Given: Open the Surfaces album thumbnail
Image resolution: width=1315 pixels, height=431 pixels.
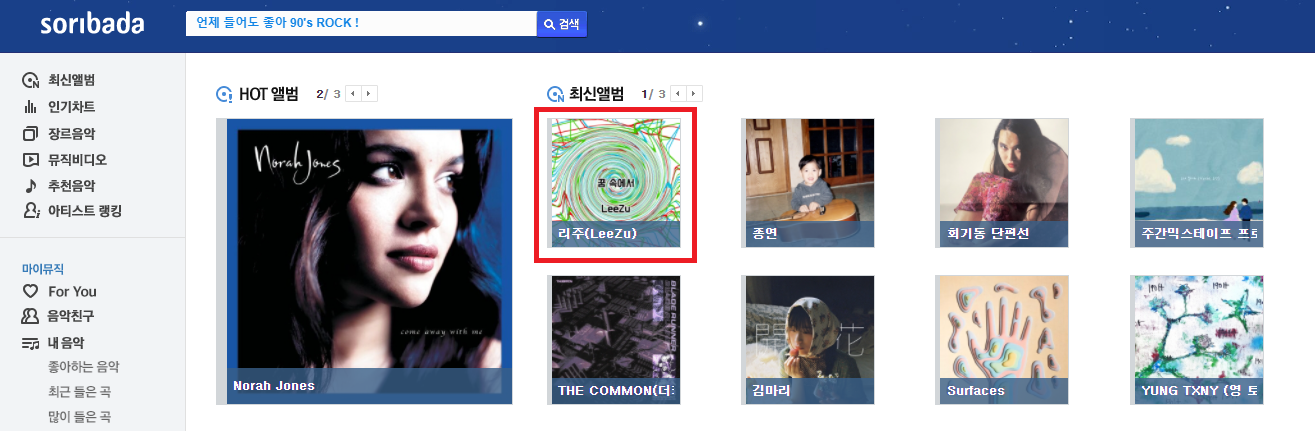Looking at the screenshot, I should tap(1002, 339).
